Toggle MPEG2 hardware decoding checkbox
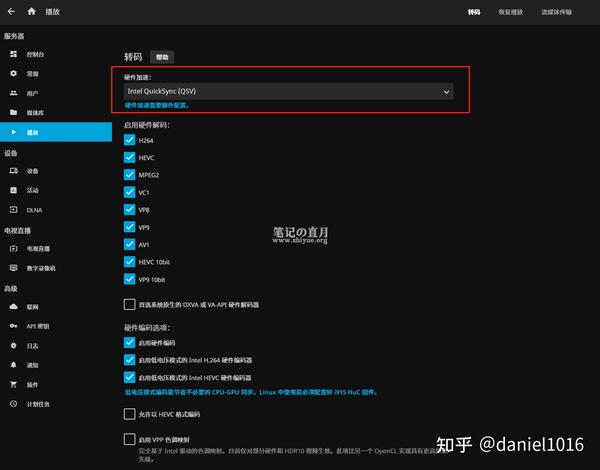 [129, 175]
